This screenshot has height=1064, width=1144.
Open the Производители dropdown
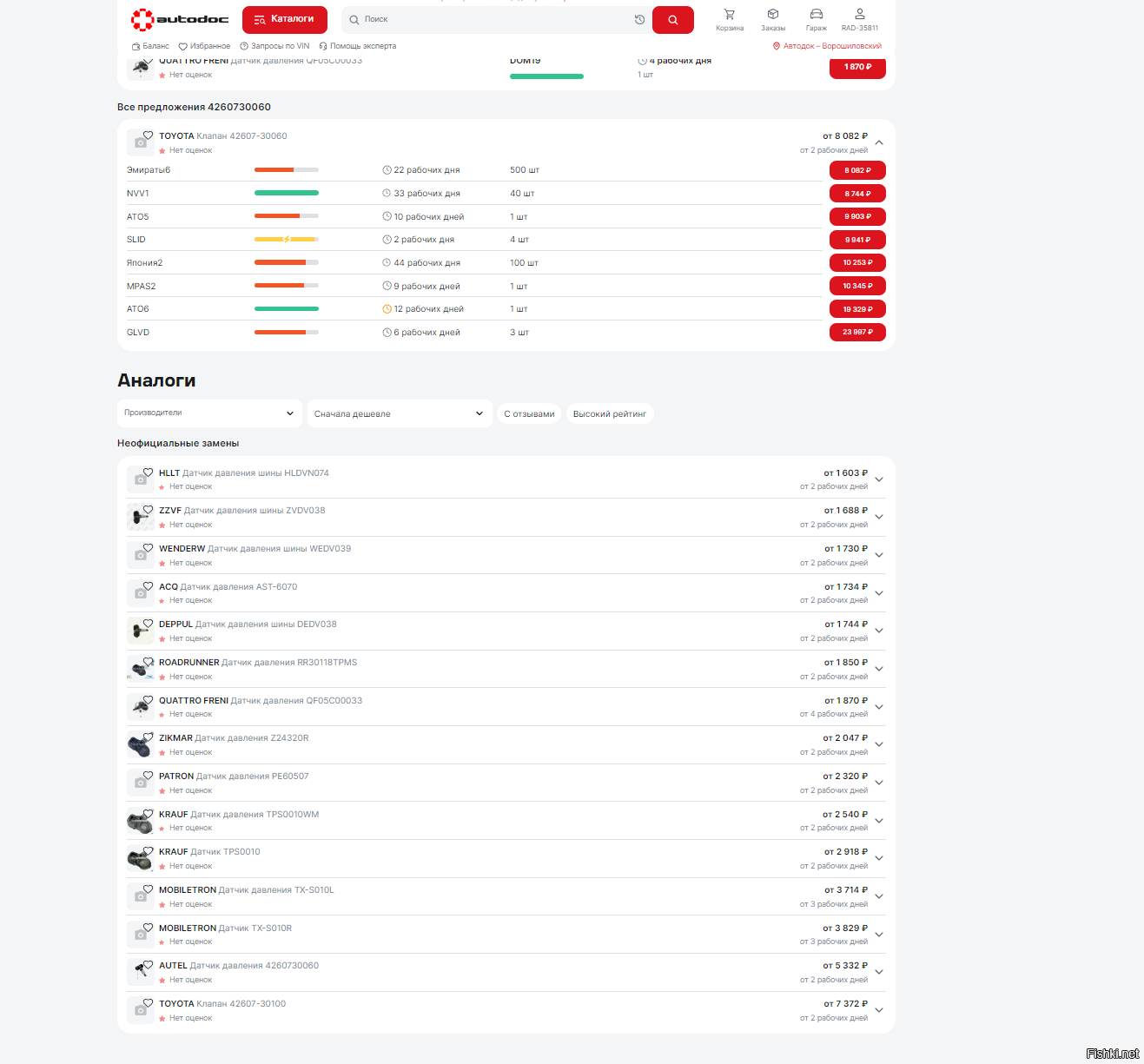click(209, 413)
